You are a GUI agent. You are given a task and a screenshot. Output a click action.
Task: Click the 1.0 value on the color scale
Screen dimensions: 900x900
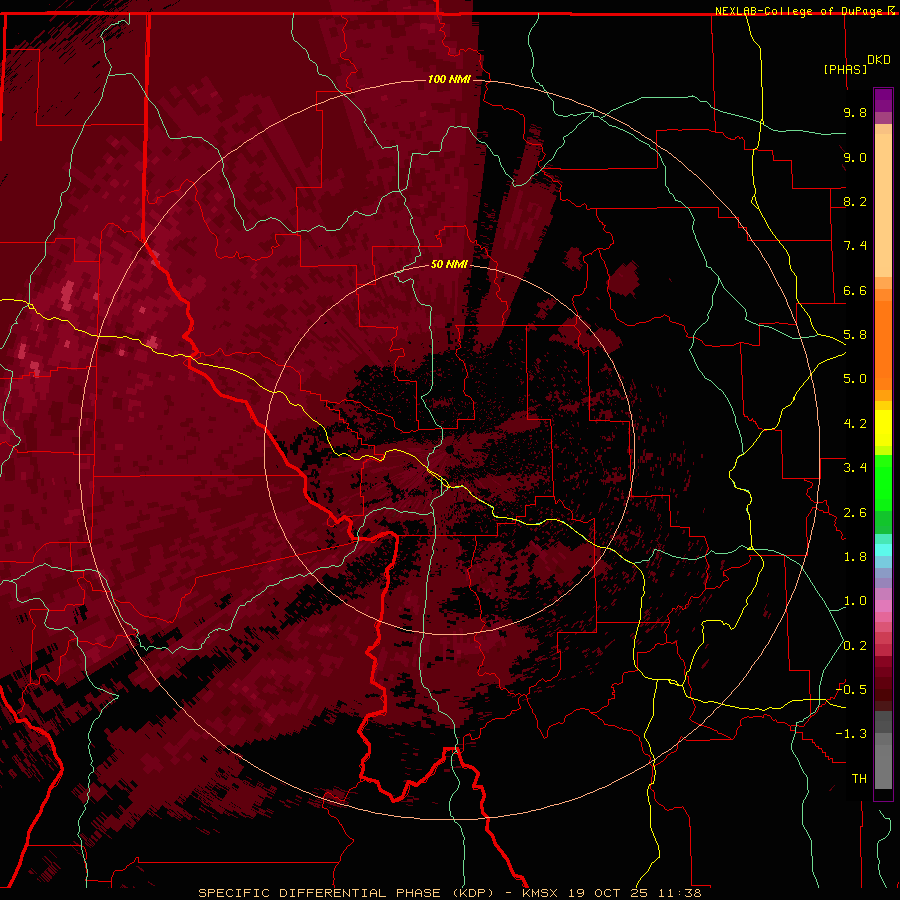click(x=855, y=601)
